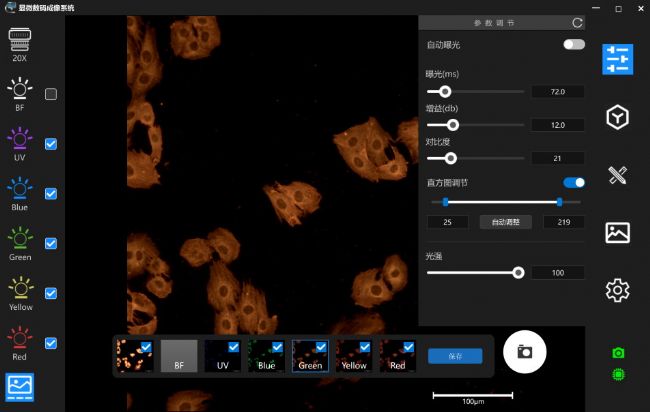Select the Green channel thumbnail
The height and width of the screenshot is (412, 650).
tap(309, 356)
